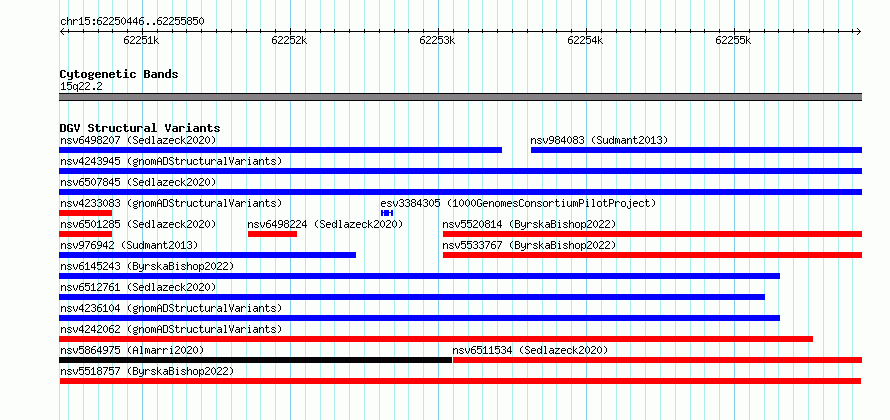Image resolution: width=890 pixels, height=420 pixels.
Task: Select the nsv6501285 short red bar
Action: (x=86, y=234)
